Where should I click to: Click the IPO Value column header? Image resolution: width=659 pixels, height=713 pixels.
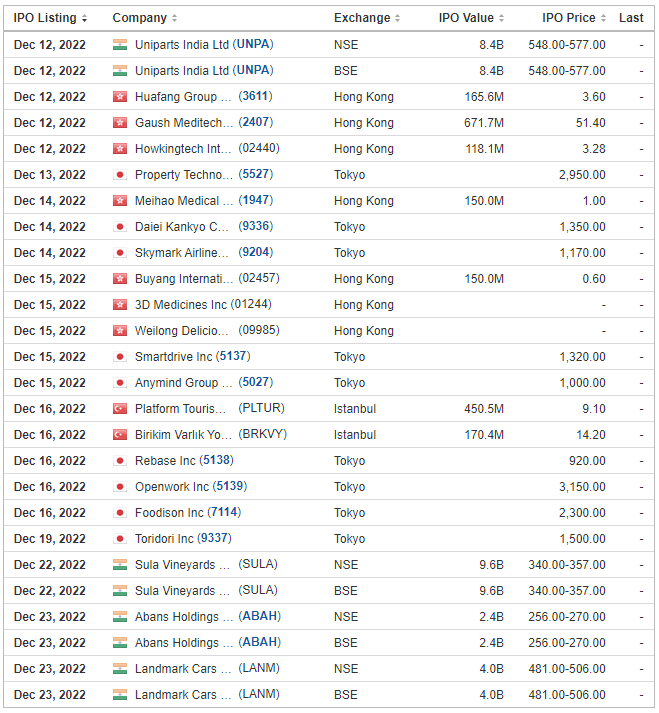(466, 18)
